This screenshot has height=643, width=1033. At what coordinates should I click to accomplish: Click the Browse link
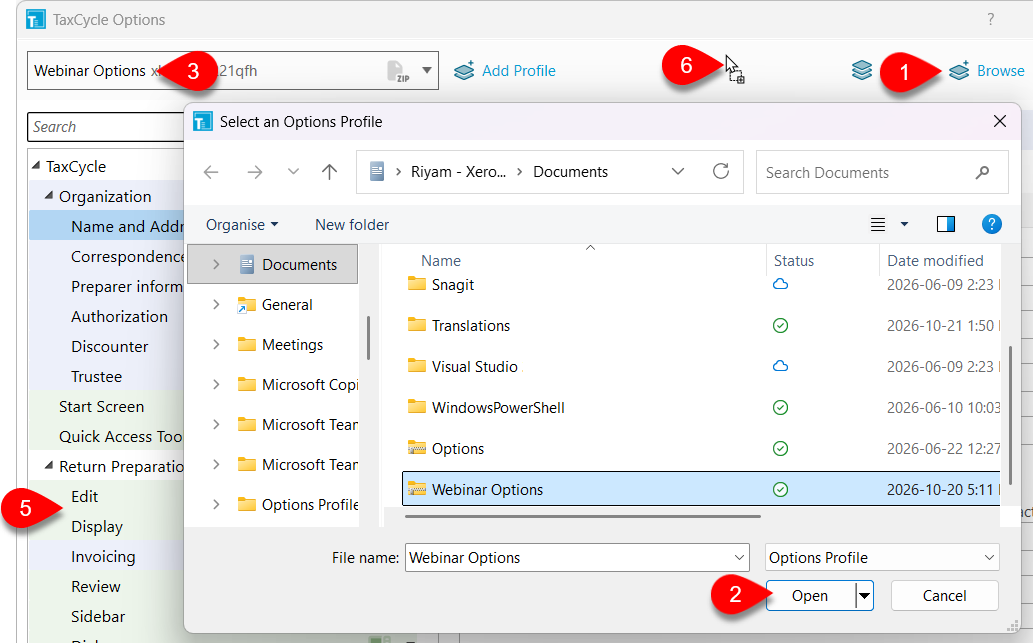[1000, 70]
